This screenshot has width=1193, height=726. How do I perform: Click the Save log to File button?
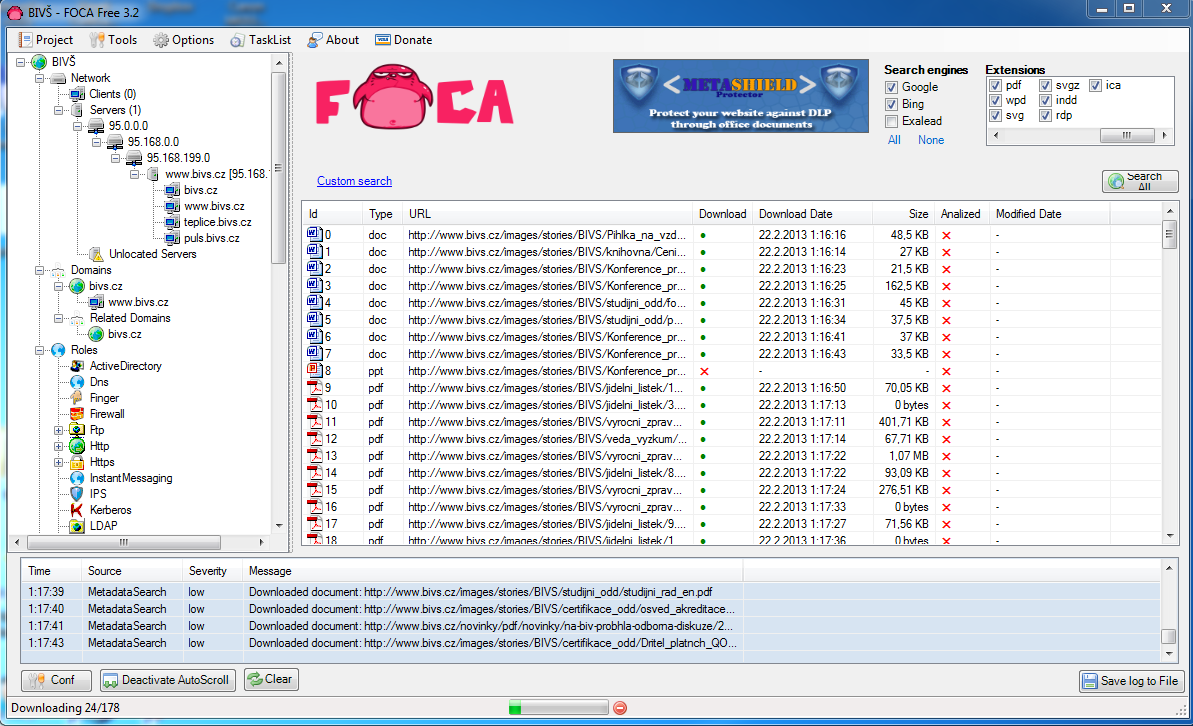[x=1131, y=681]
